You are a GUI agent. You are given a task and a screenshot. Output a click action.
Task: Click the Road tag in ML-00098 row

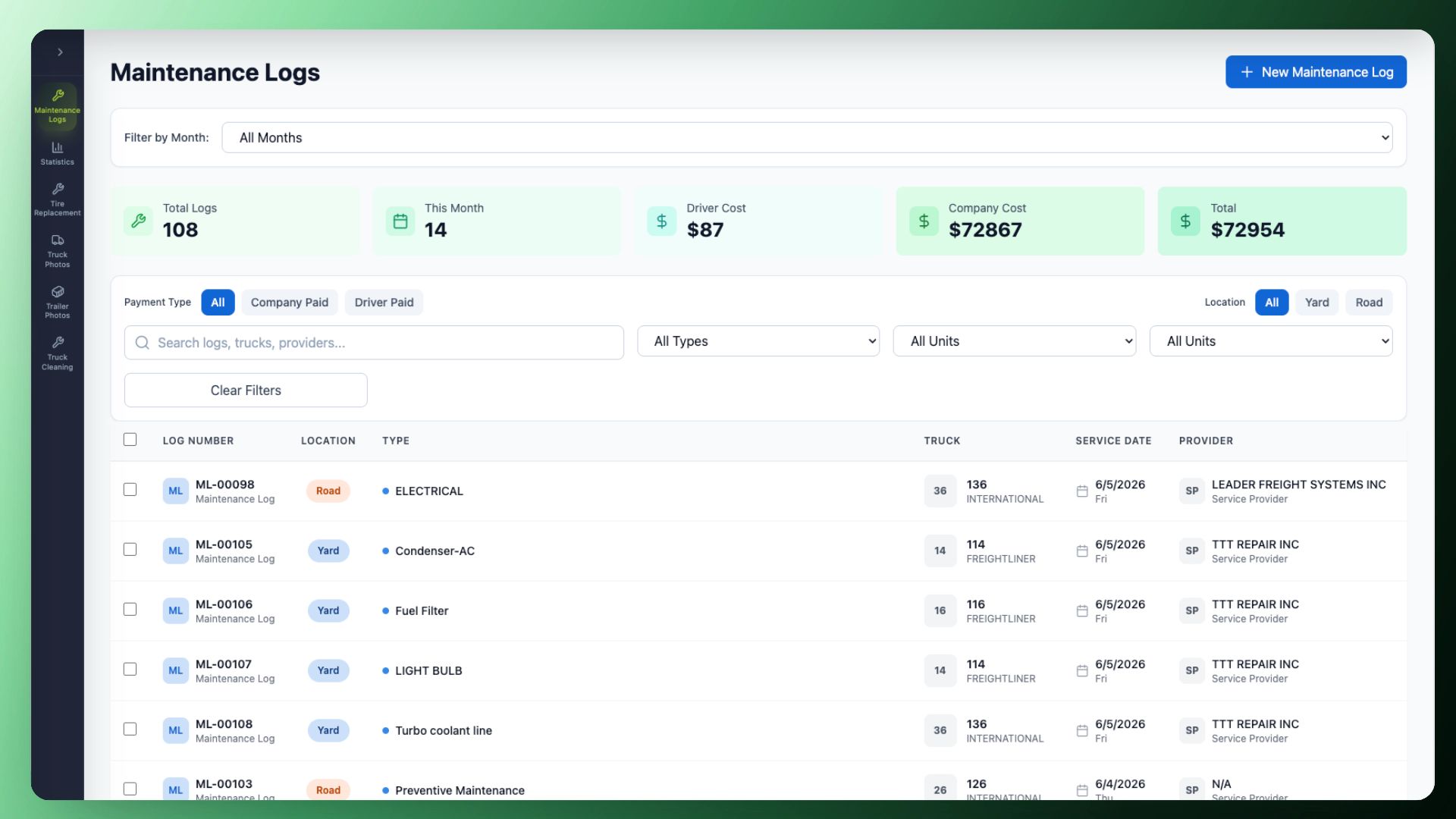click(328, 491)
